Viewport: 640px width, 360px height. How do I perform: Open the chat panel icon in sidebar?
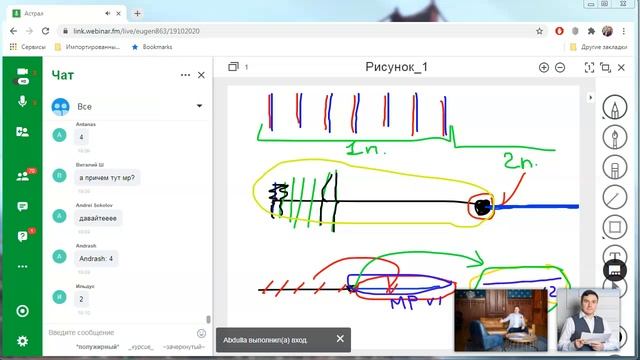(x=22, y=206)
